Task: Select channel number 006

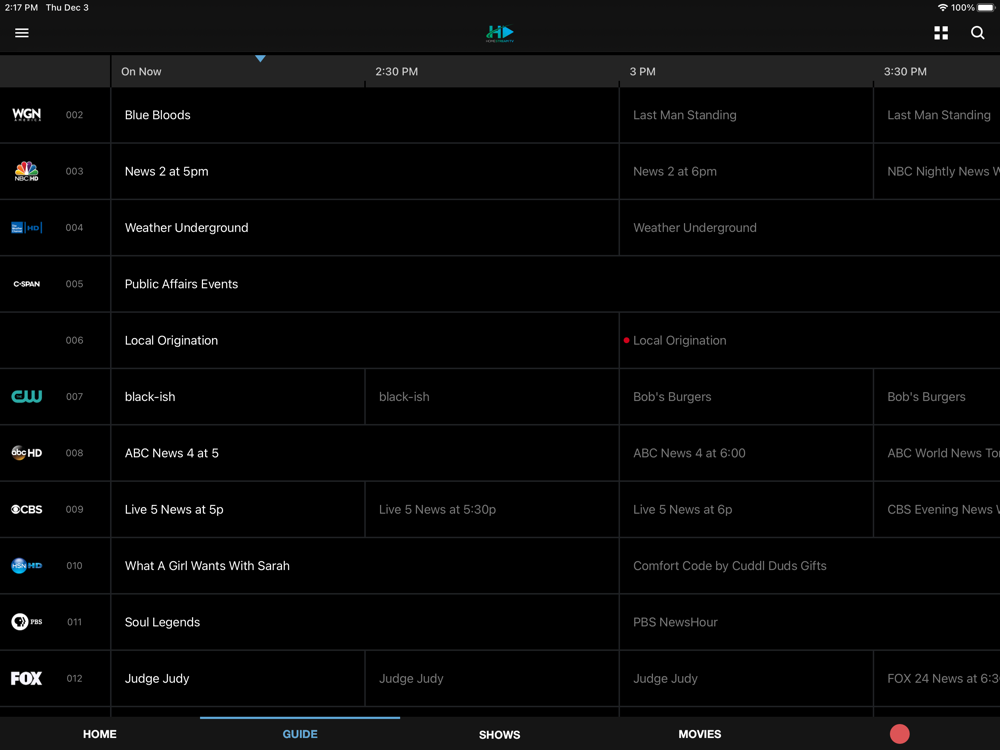Action: (75, 340)
